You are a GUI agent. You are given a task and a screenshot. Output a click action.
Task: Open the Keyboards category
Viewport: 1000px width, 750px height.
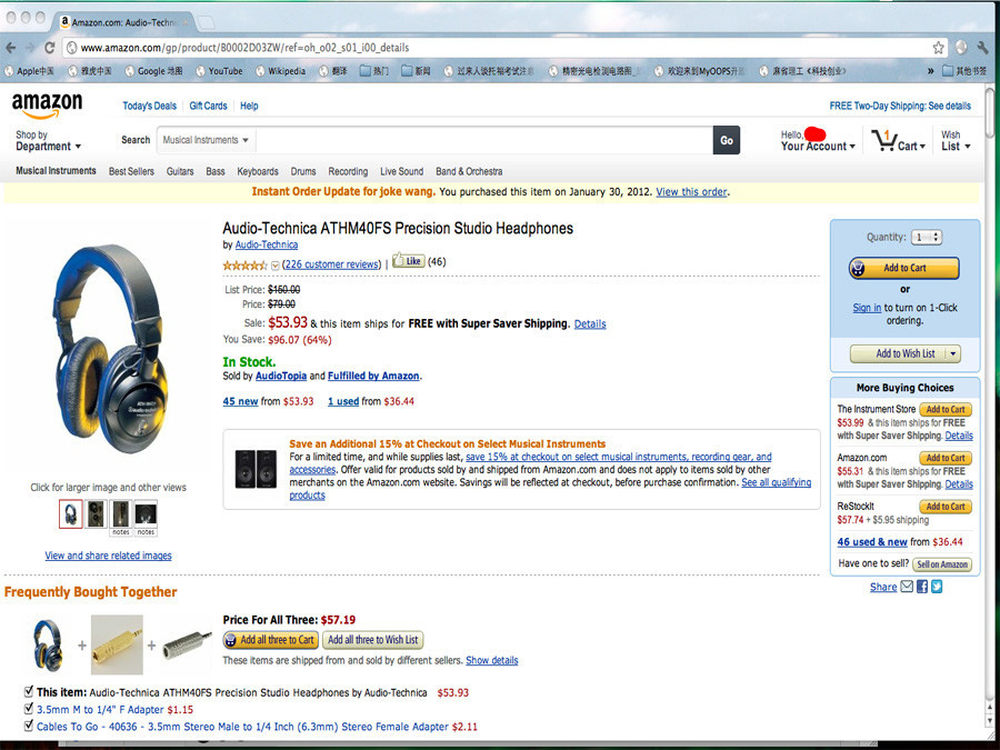coord(258,172)
